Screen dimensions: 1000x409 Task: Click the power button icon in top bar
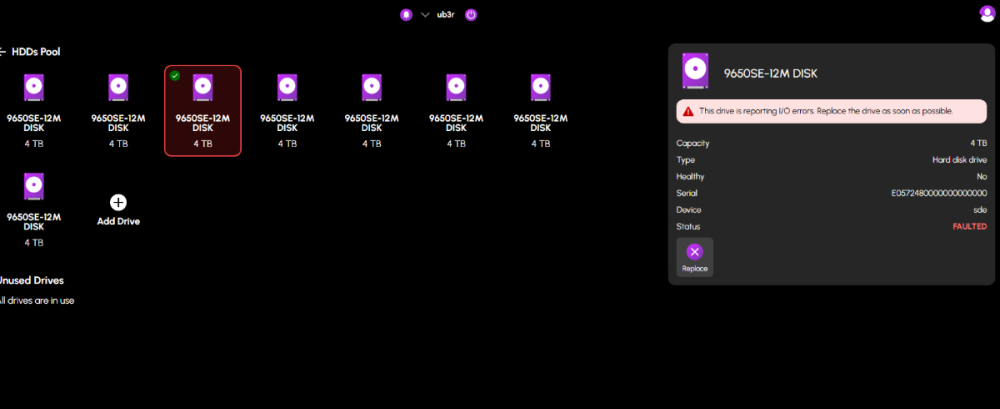click(471, 15)
